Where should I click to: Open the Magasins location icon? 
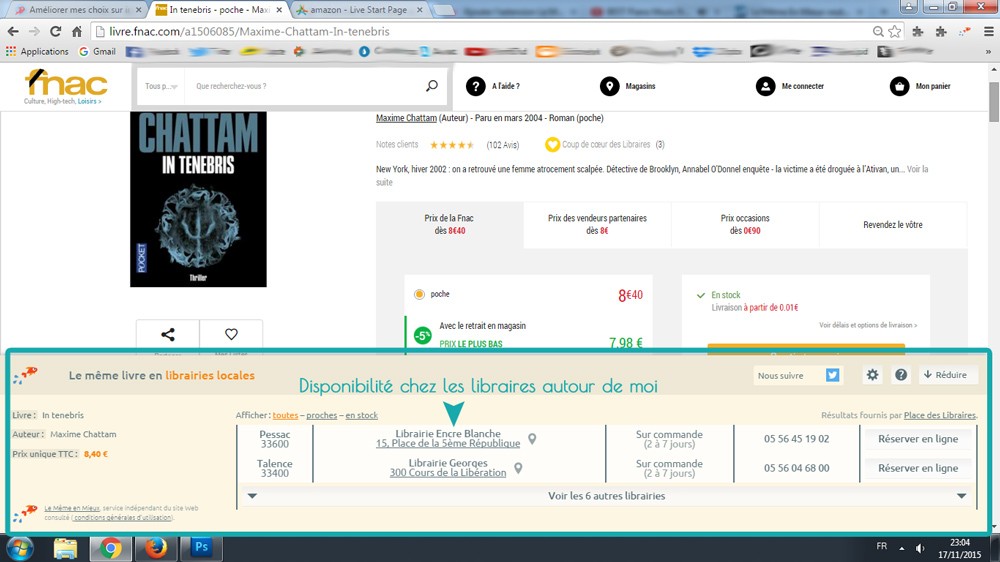pyautogui.click(x=609, y=86)
